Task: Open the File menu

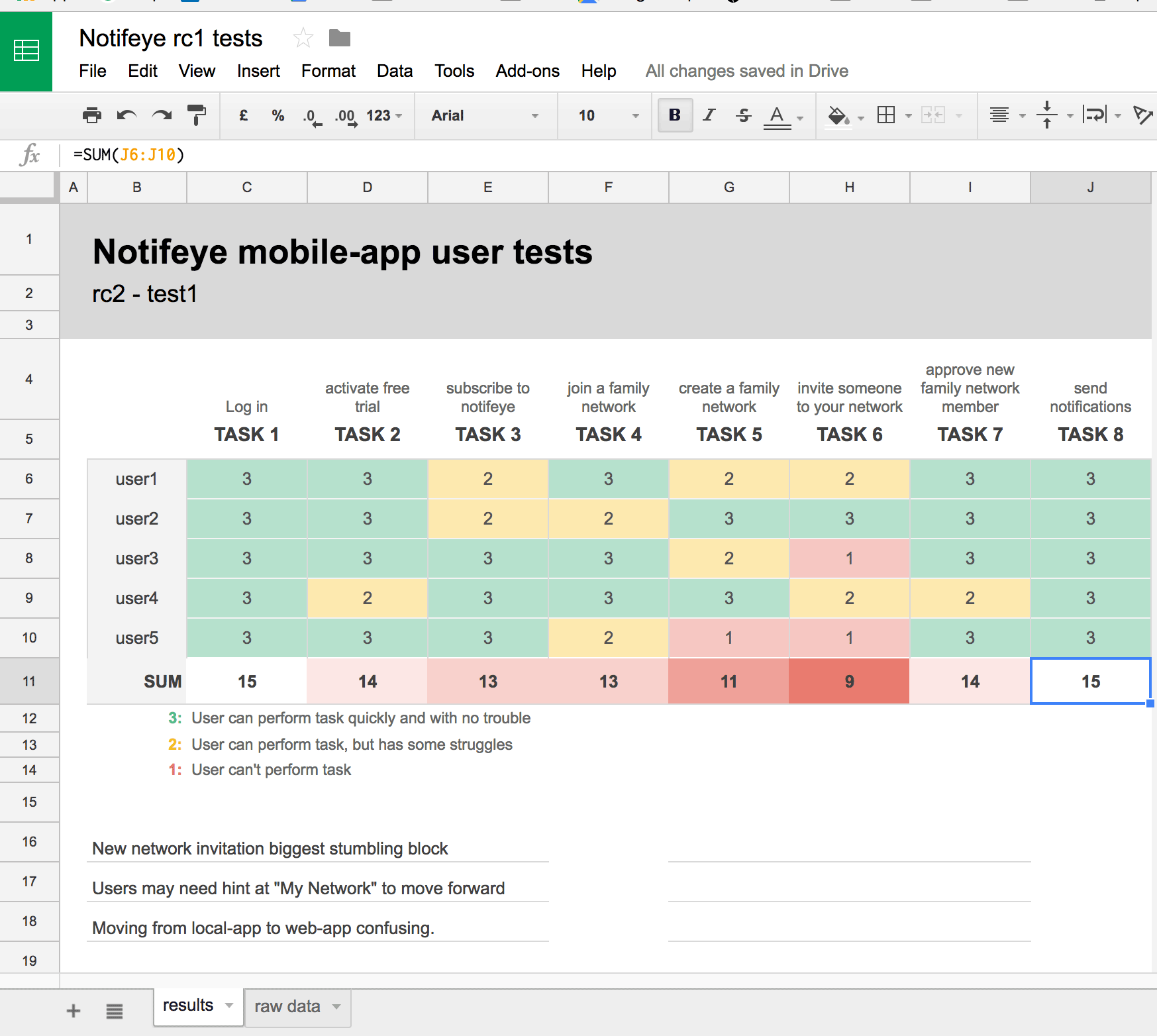Action: (x=93, y=71)
